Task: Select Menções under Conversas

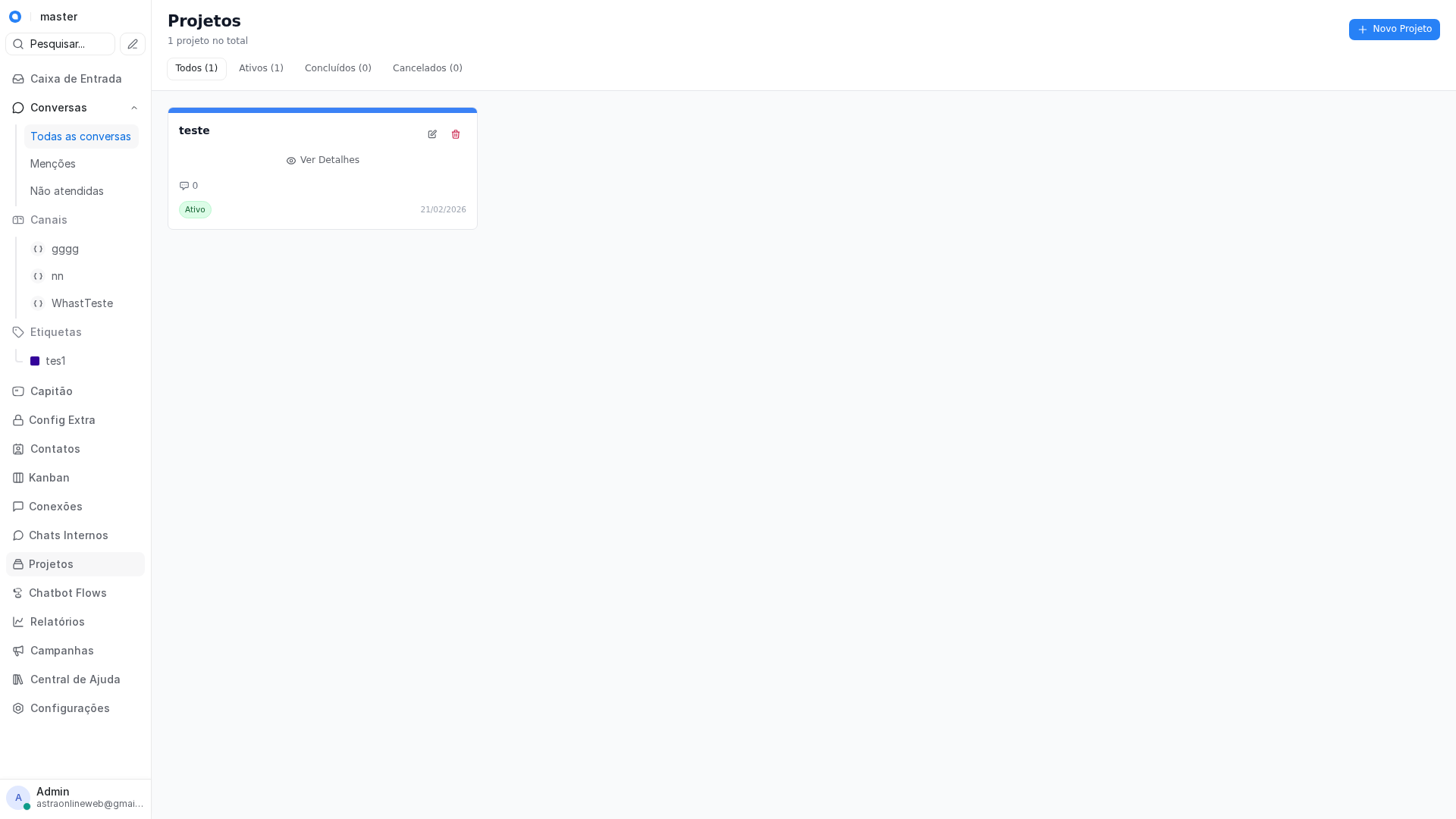Action: click(x=52, y=164)
